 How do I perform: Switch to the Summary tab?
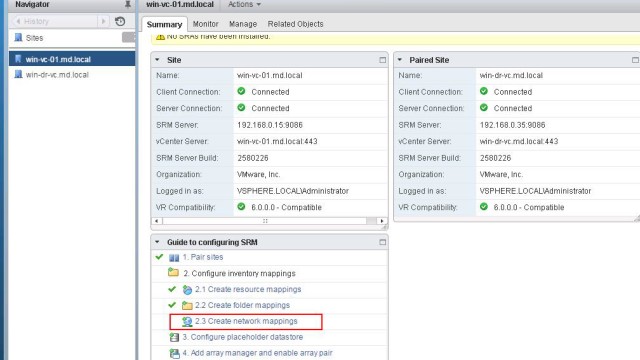[164, 24]
